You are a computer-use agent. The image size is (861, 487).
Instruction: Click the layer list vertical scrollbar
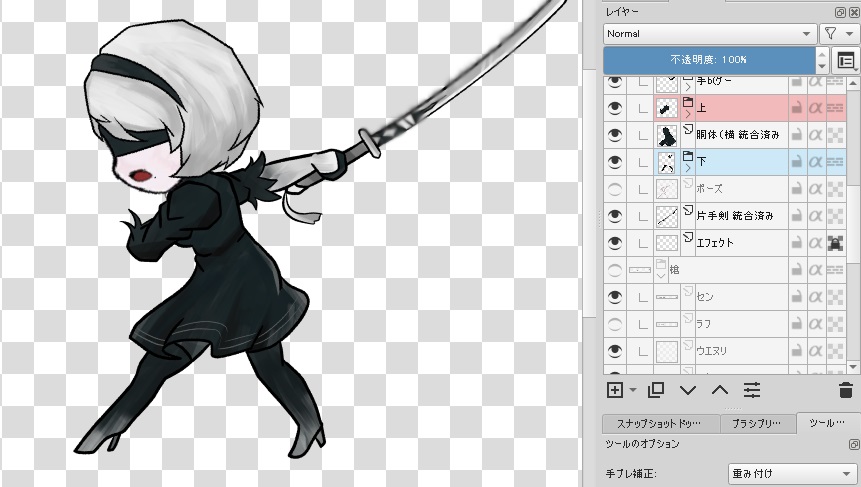(853, 225)
